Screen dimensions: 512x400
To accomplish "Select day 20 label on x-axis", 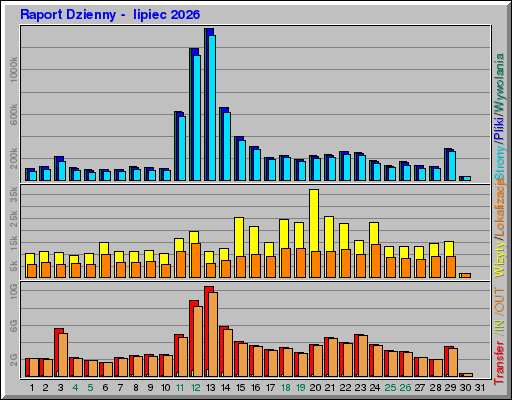I will 315,388.
